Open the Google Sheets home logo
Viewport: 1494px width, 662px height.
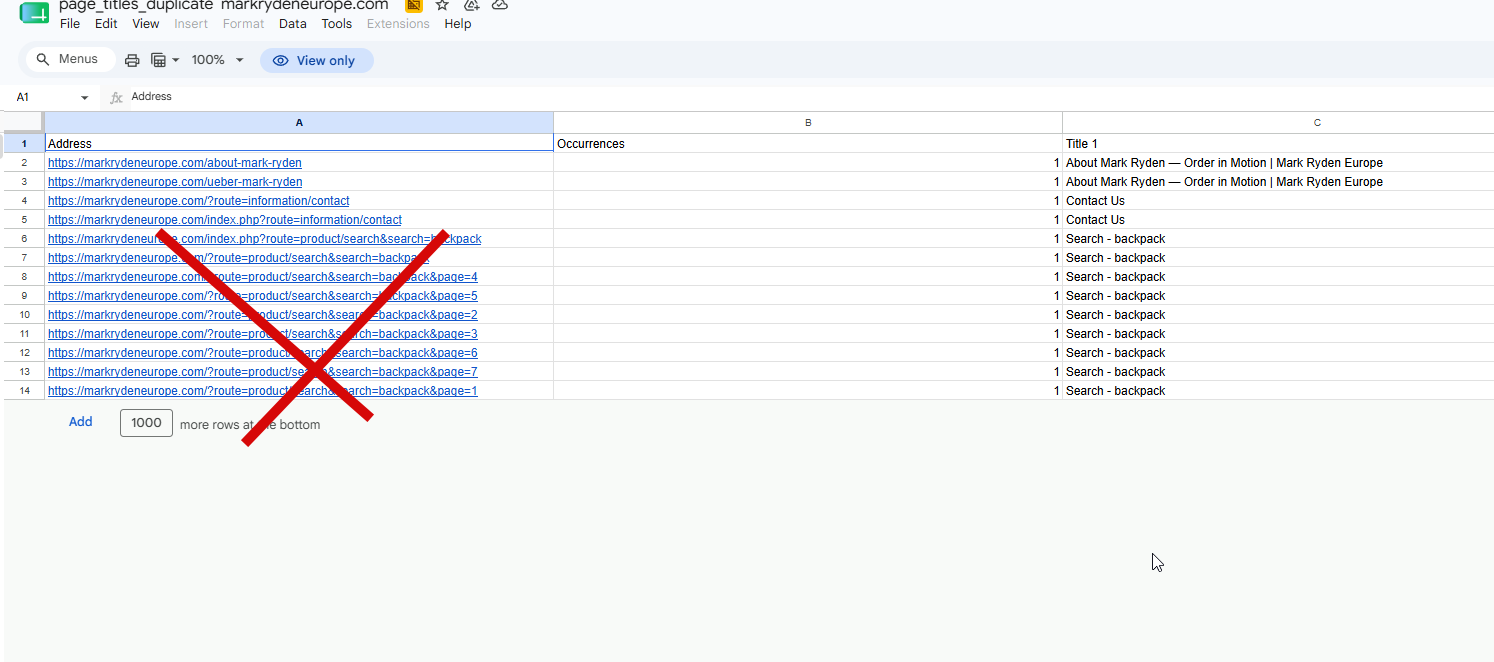[x=34, y=12]
